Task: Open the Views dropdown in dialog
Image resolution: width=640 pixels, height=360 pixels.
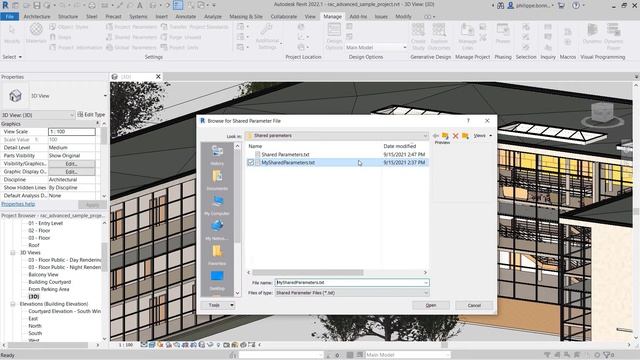Action: 483,136
